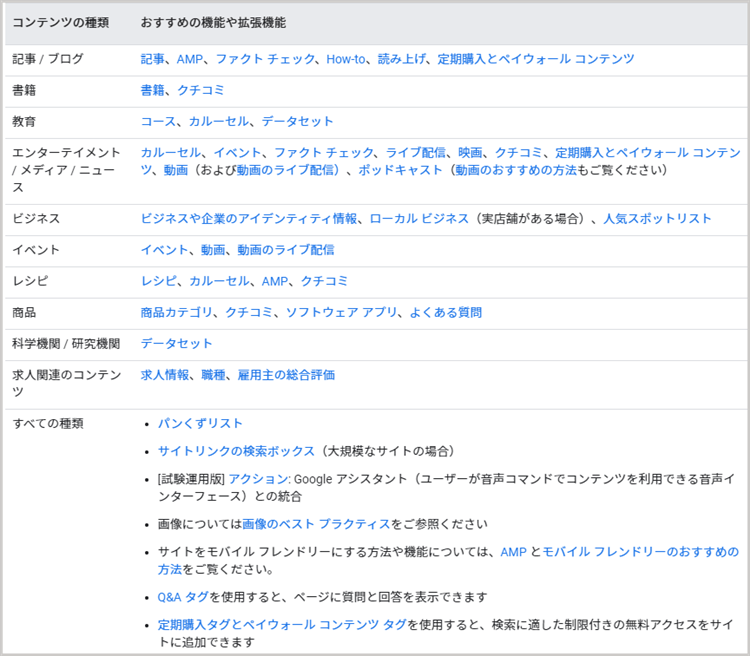
Task: Open the ソフトウェア アプリ link
Action: (x=341, y=312)
